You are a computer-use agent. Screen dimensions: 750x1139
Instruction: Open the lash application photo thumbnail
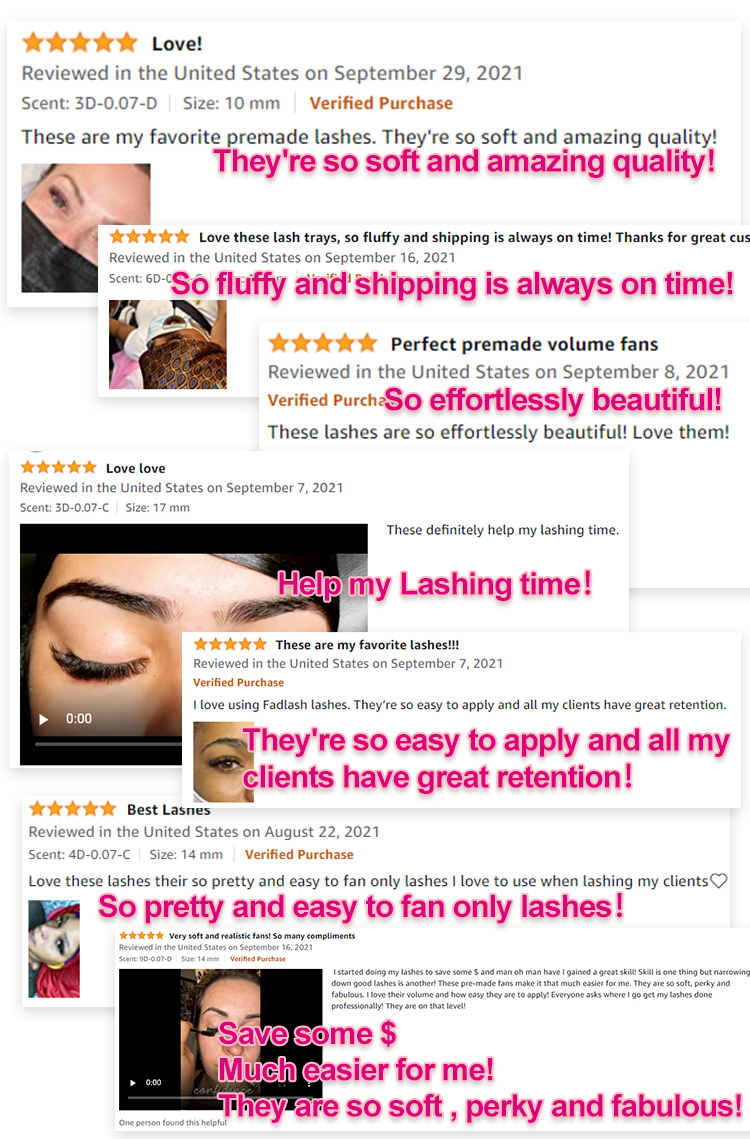tap(168, 344)
